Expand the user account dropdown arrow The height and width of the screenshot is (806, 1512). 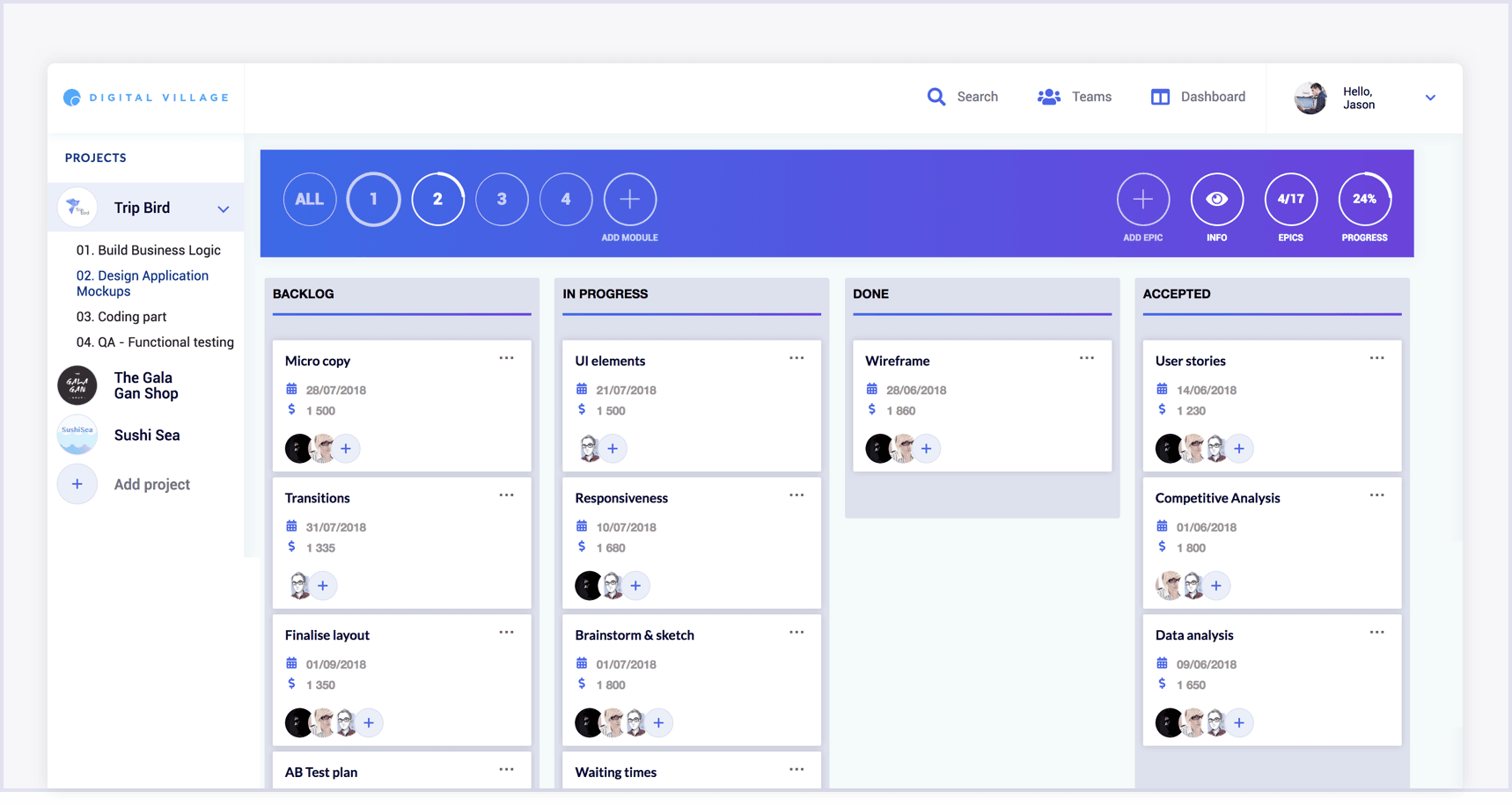[x=1430, y=98]
